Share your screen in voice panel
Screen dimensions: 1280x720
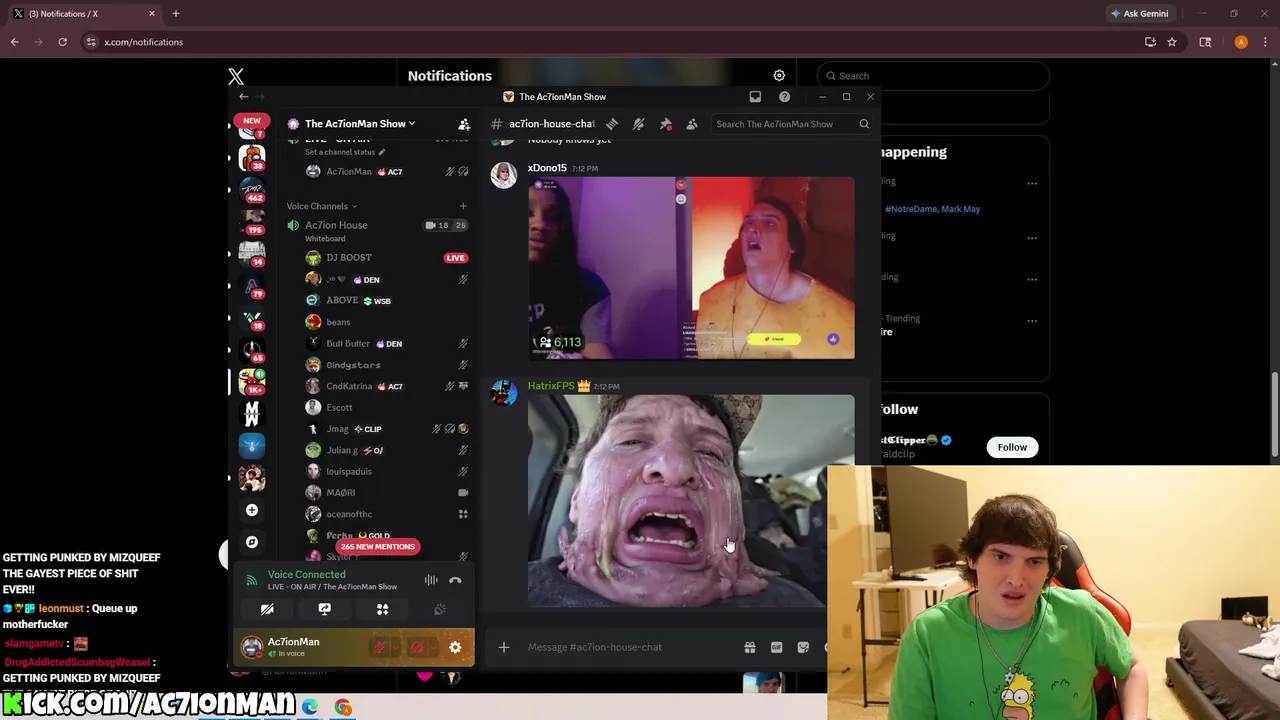point(324,609)
